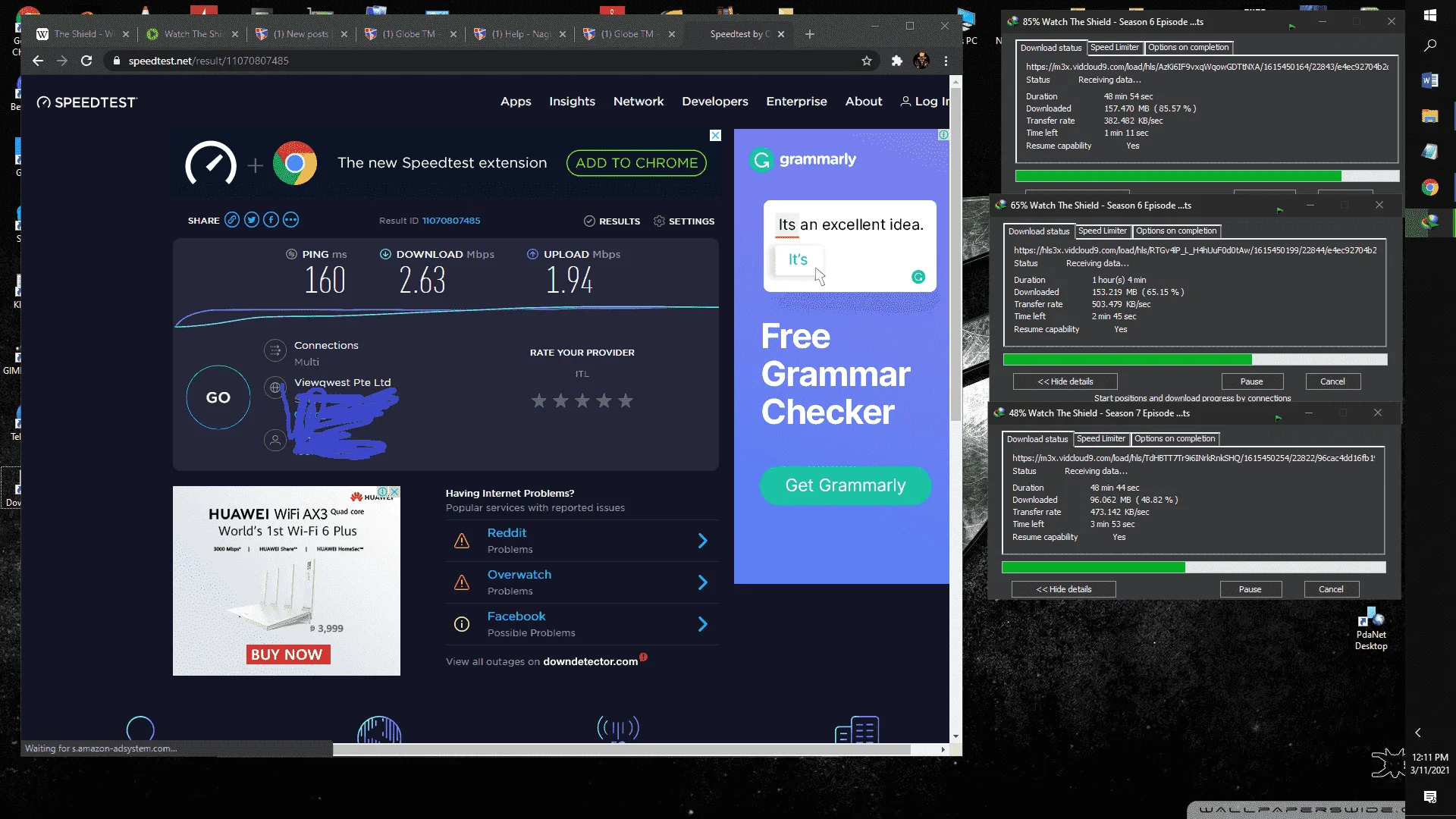Cancel the 65% Season 6 download

[1332, 381]
